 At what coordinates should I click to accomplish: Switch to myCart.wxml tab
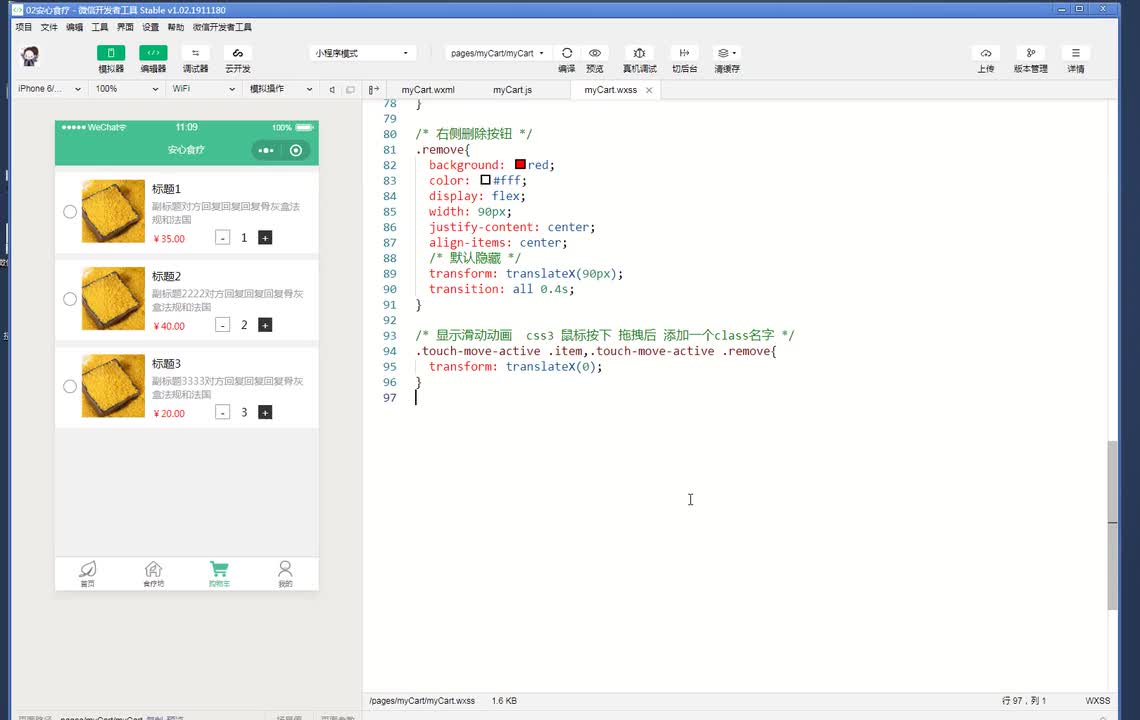(x=428, y=89)
